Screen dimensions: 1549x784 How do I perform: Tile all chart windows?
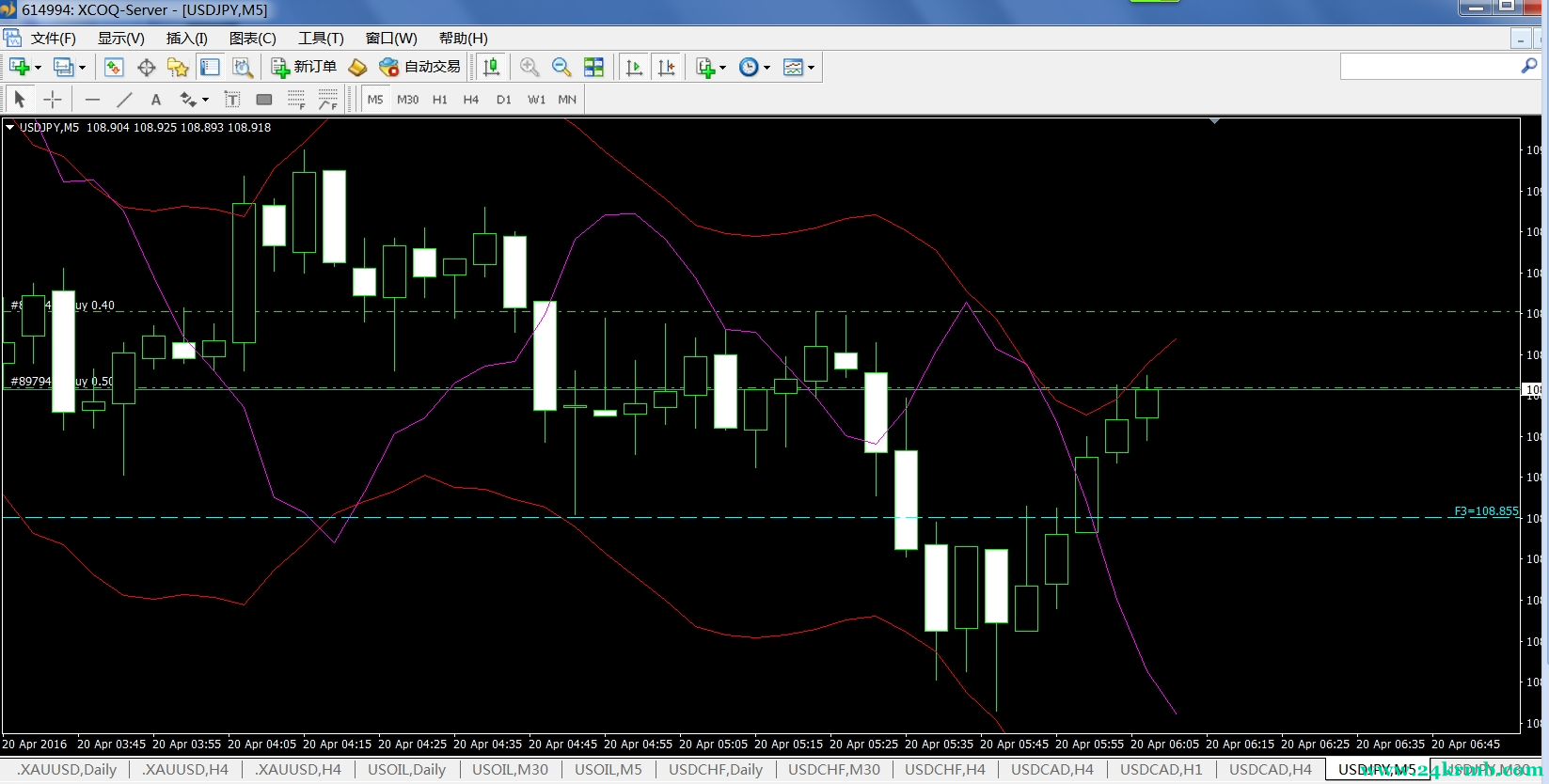pos(593,67)
